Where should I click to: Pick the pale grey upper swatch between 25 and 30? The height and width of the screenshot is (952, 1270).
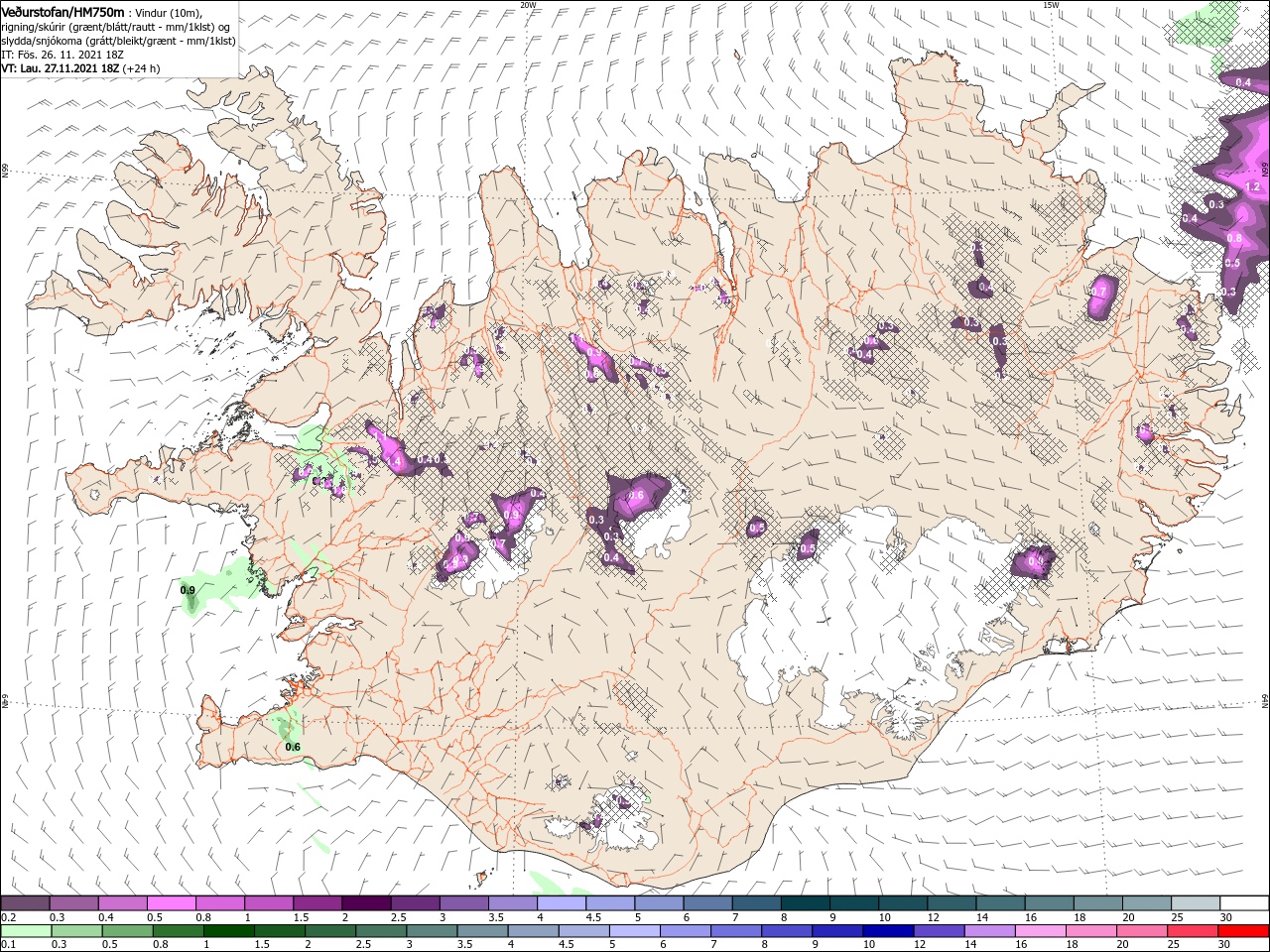click(1197, 903)
